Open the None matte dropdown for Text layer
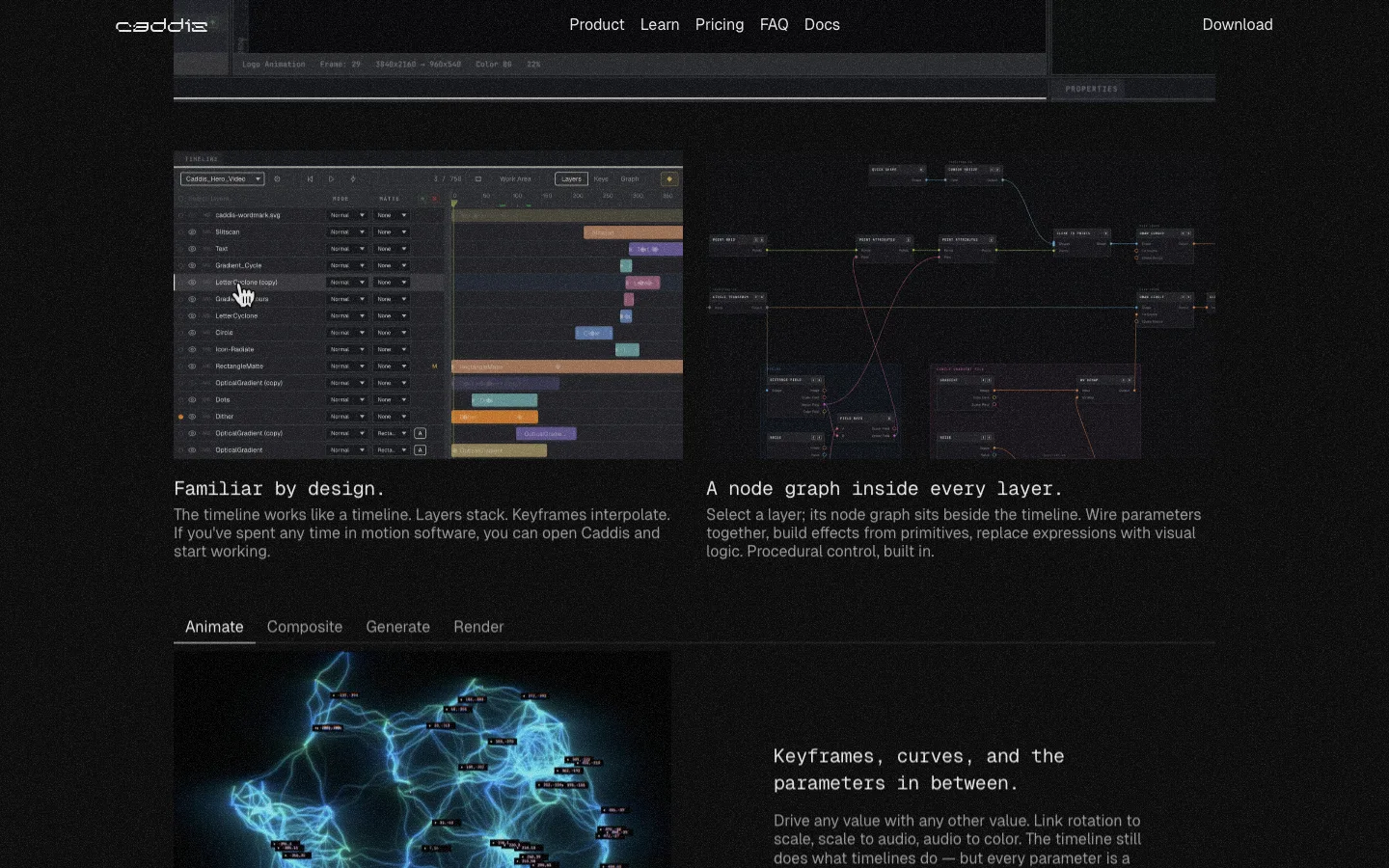The width and height of the screenshot is (1389, 868). click(x=392, y=249)
